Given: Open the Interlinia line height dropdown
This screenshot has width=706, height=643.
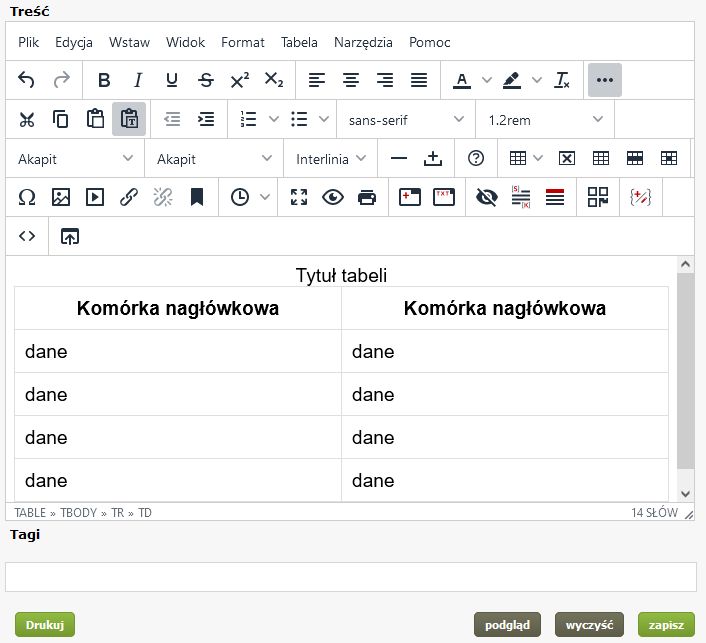Looking at the screenshot, I should tap(331, 158).
